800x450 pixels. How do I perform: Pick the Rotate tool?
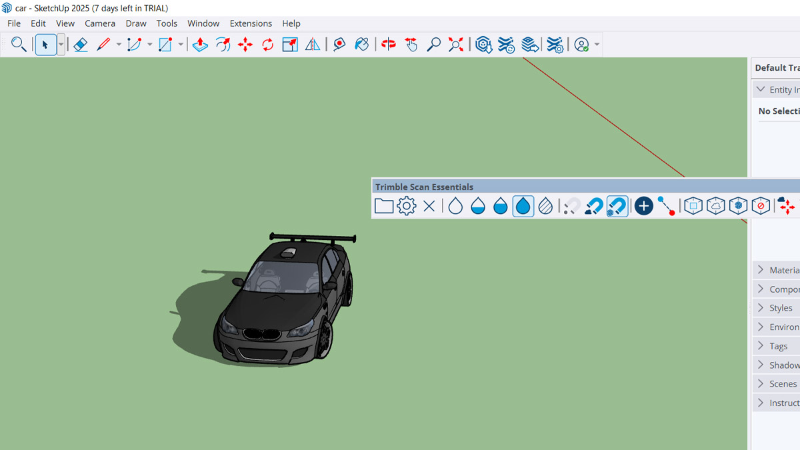tap(268, 45)
